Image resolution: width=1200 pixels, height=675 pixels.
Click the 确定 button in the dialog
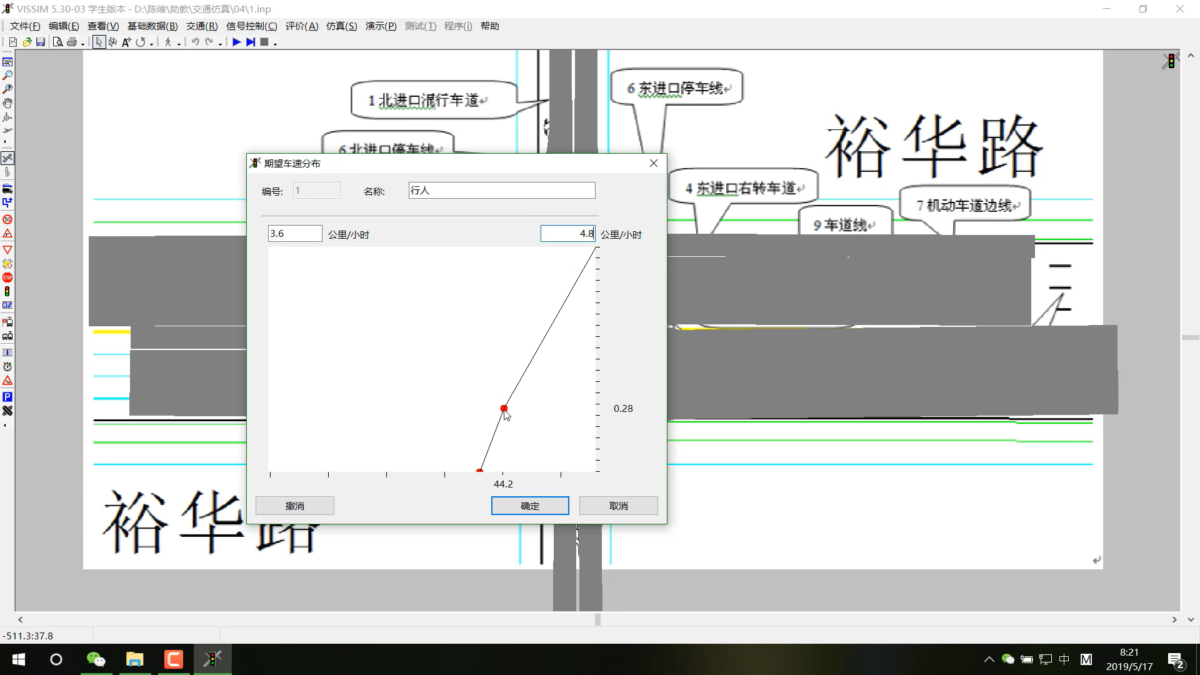(x=530, y=506)
